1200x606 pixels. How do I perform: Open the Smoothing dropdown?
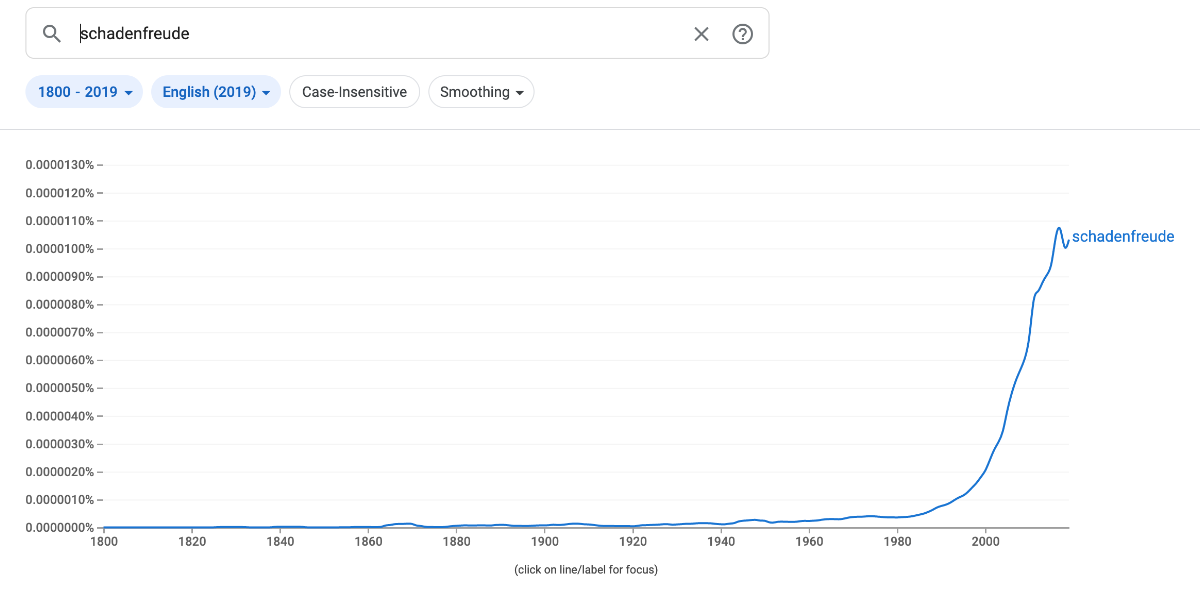tap(481, 92)
